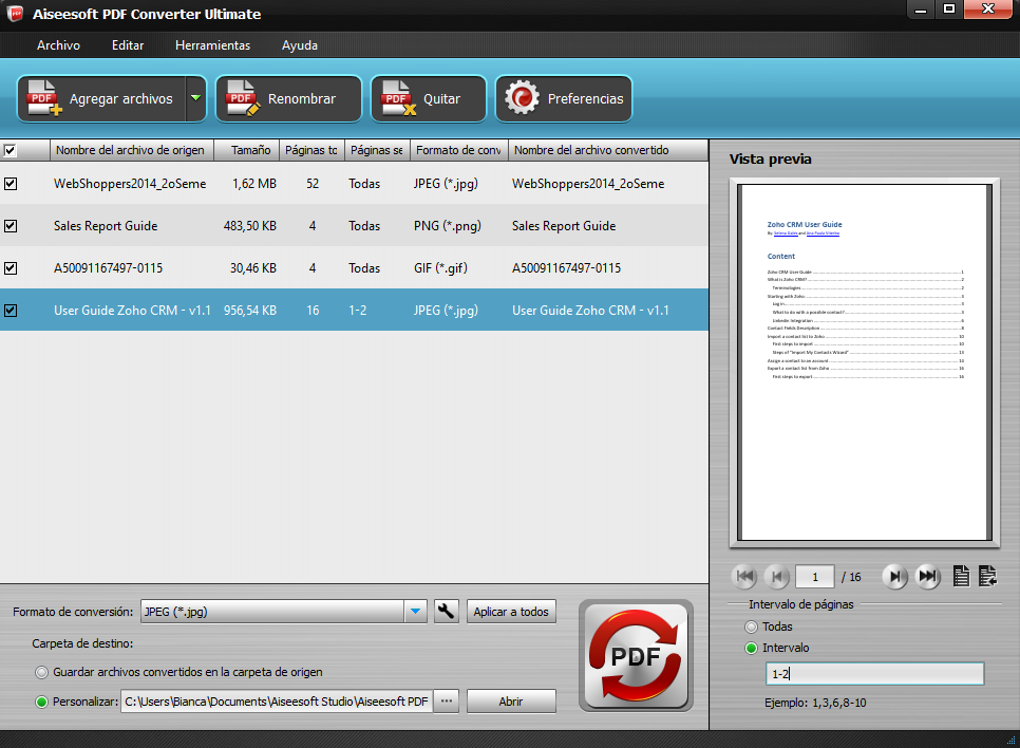The height and width of the screenshot is (748, 1020).
Task: Expand the Agregar archivos dropdown arrow
Action: (x=196, y=98)
